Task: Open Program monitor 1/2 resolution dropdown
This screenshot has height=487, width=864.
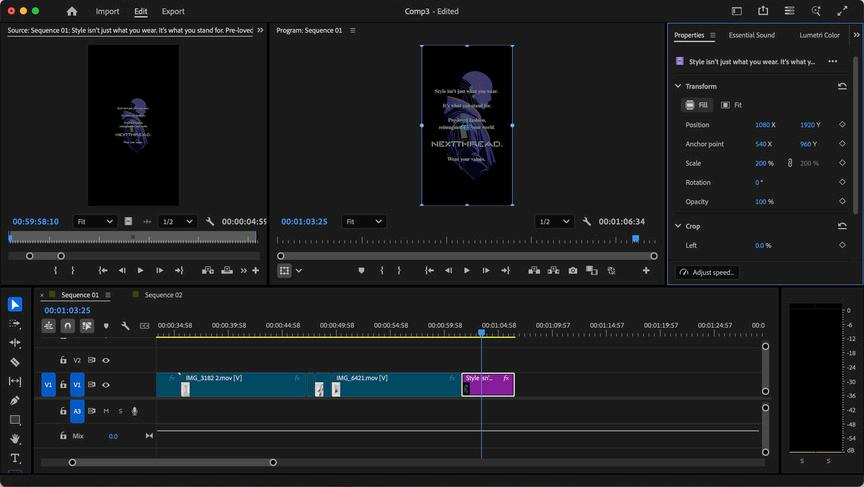Action: click(554, 221)
